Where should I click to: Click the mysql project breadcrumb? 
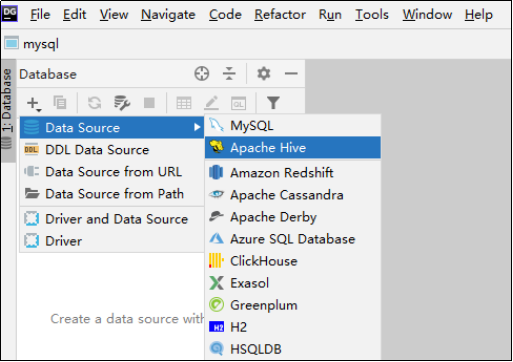(x=32, y=44)
